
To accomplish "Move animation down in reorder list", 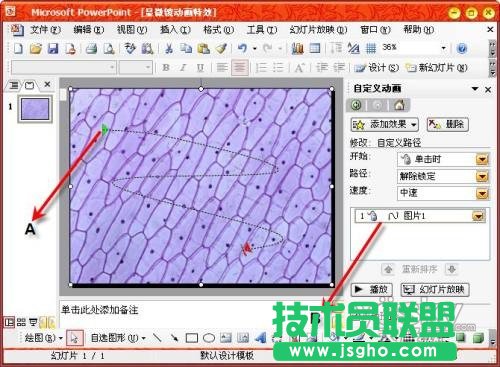I will (452, 269).
